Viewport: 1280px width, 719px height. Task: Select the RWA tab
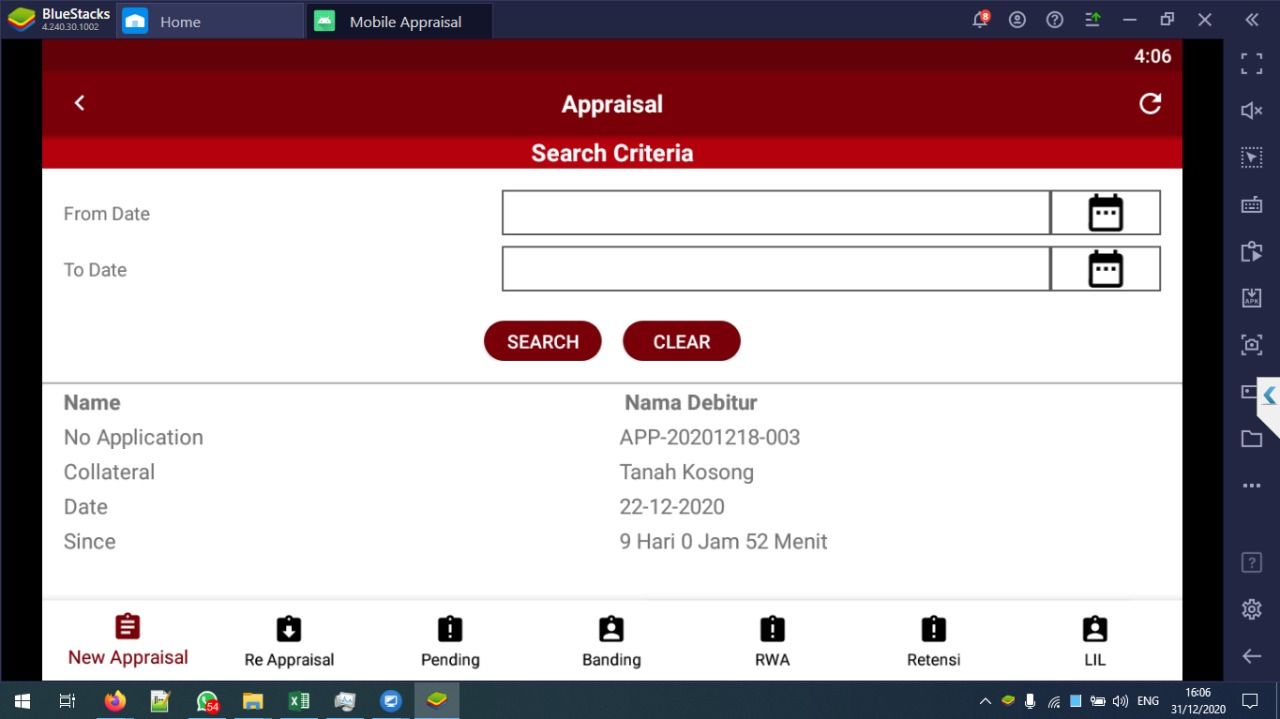click(x=772, y=642)
